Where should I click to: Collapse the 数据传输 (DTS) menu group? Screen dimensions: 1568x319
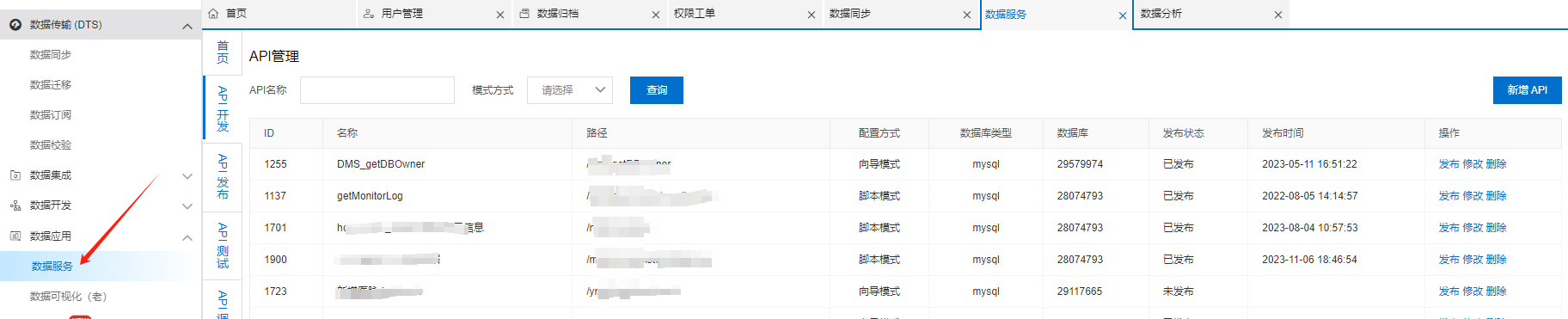pyautogui.click(x=187, y=27)
